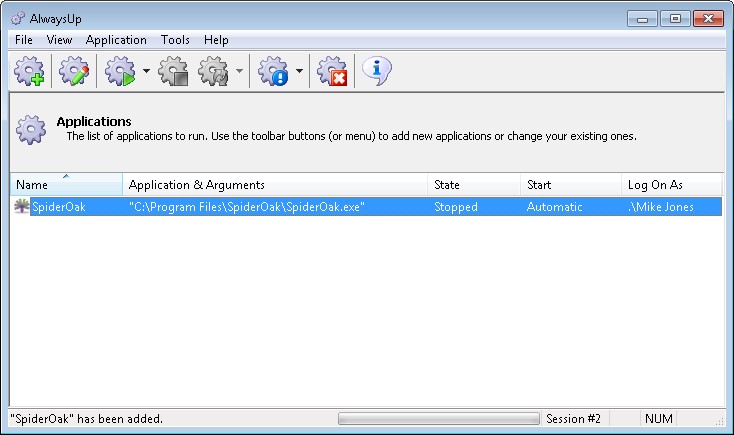The image size is (734, 435).
Task: Click the window resize grip corner
Action: point(719,421)
